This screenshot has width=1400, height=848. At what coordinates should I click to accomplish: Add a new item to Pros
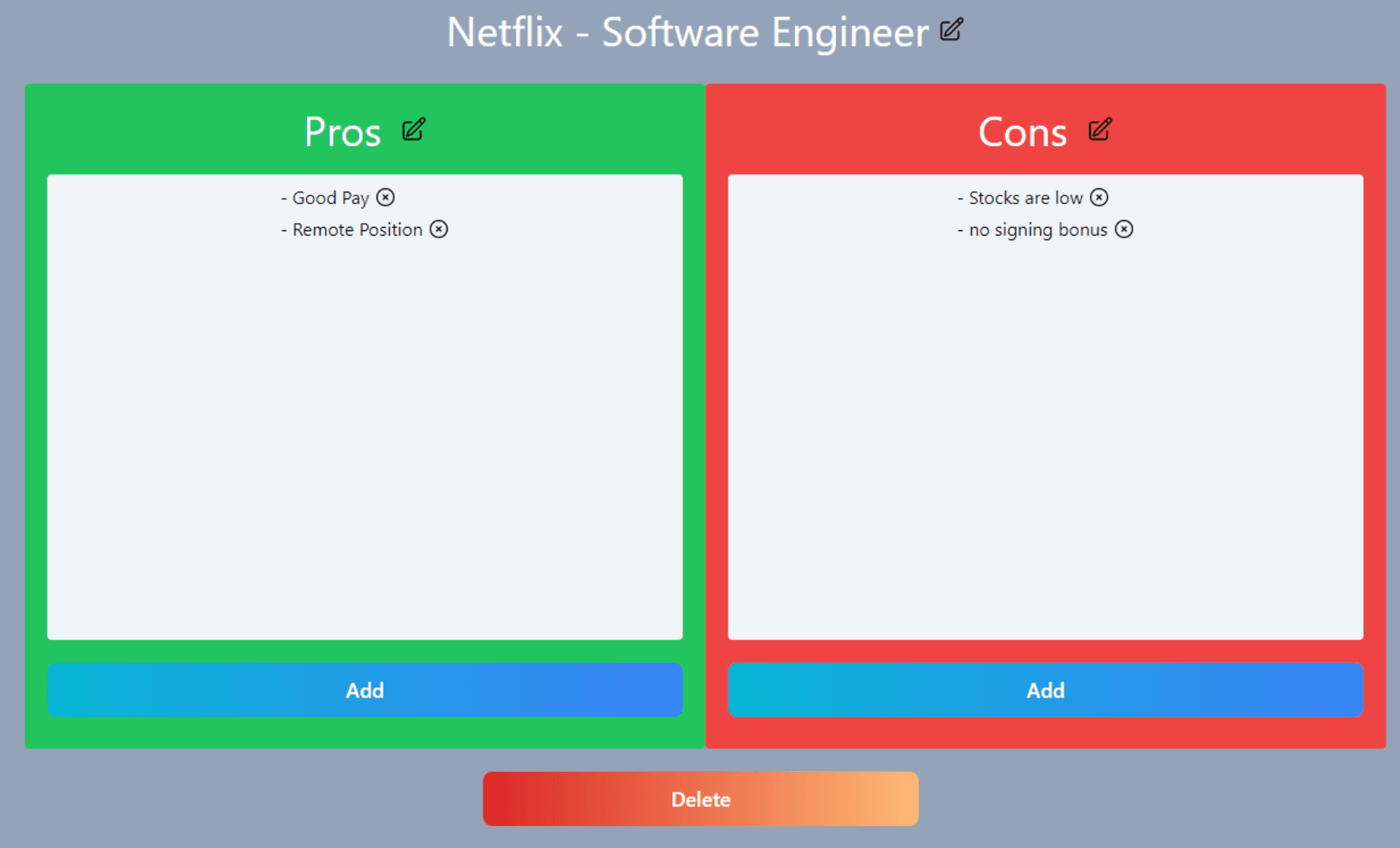[x=365, y=690]
